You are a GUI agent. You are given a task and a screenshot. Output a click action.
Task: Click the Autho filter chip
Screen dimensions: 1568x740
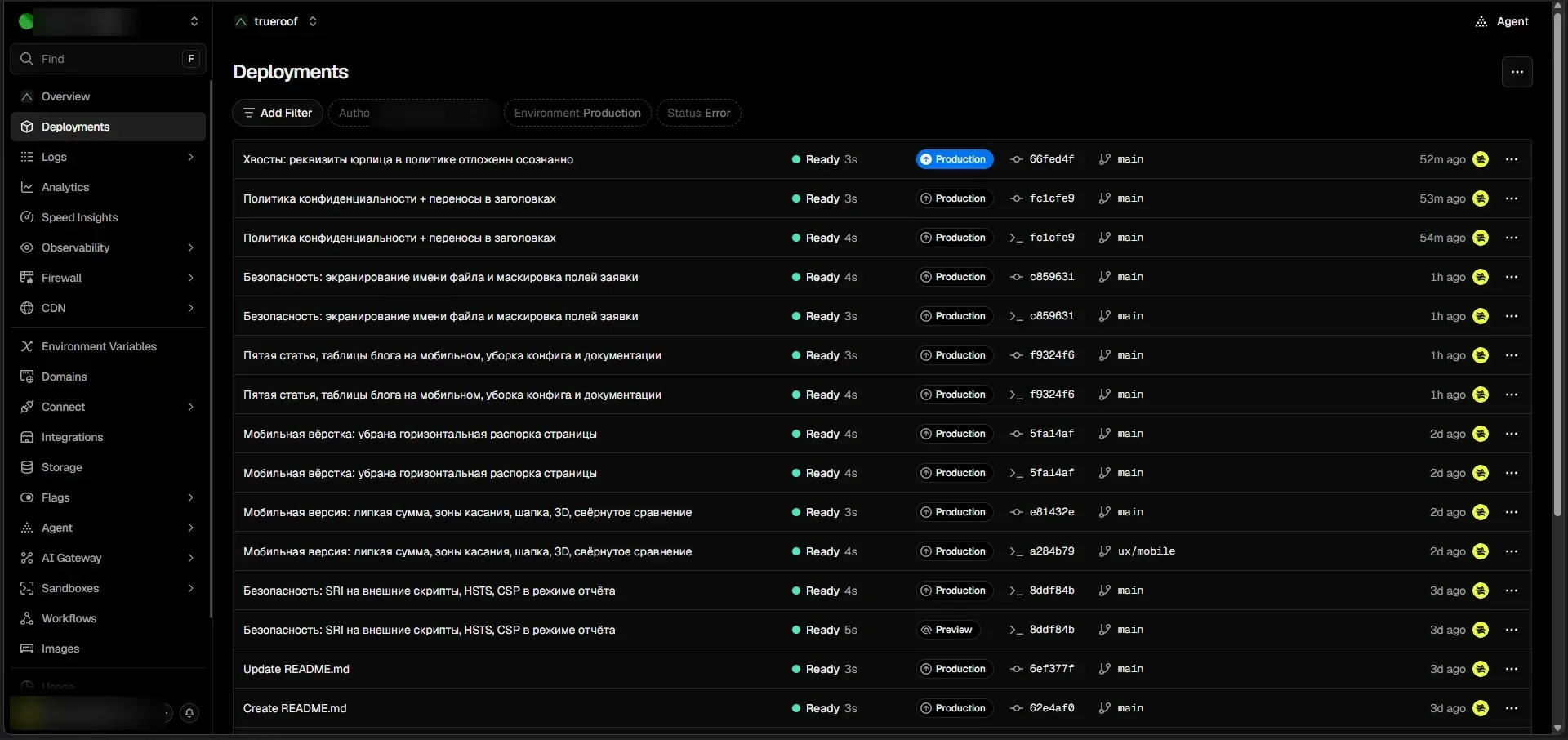tap(413, 113)
